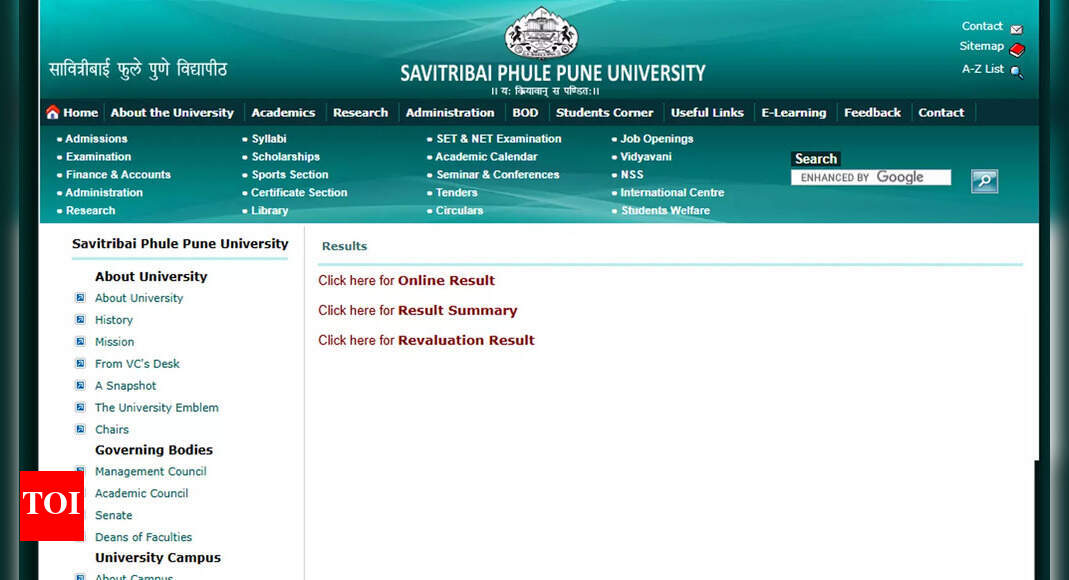The height and width of the screenshot is (580, 1069).
Task: Click the TOI red logo badge
Action: click(x=51, y=505)
